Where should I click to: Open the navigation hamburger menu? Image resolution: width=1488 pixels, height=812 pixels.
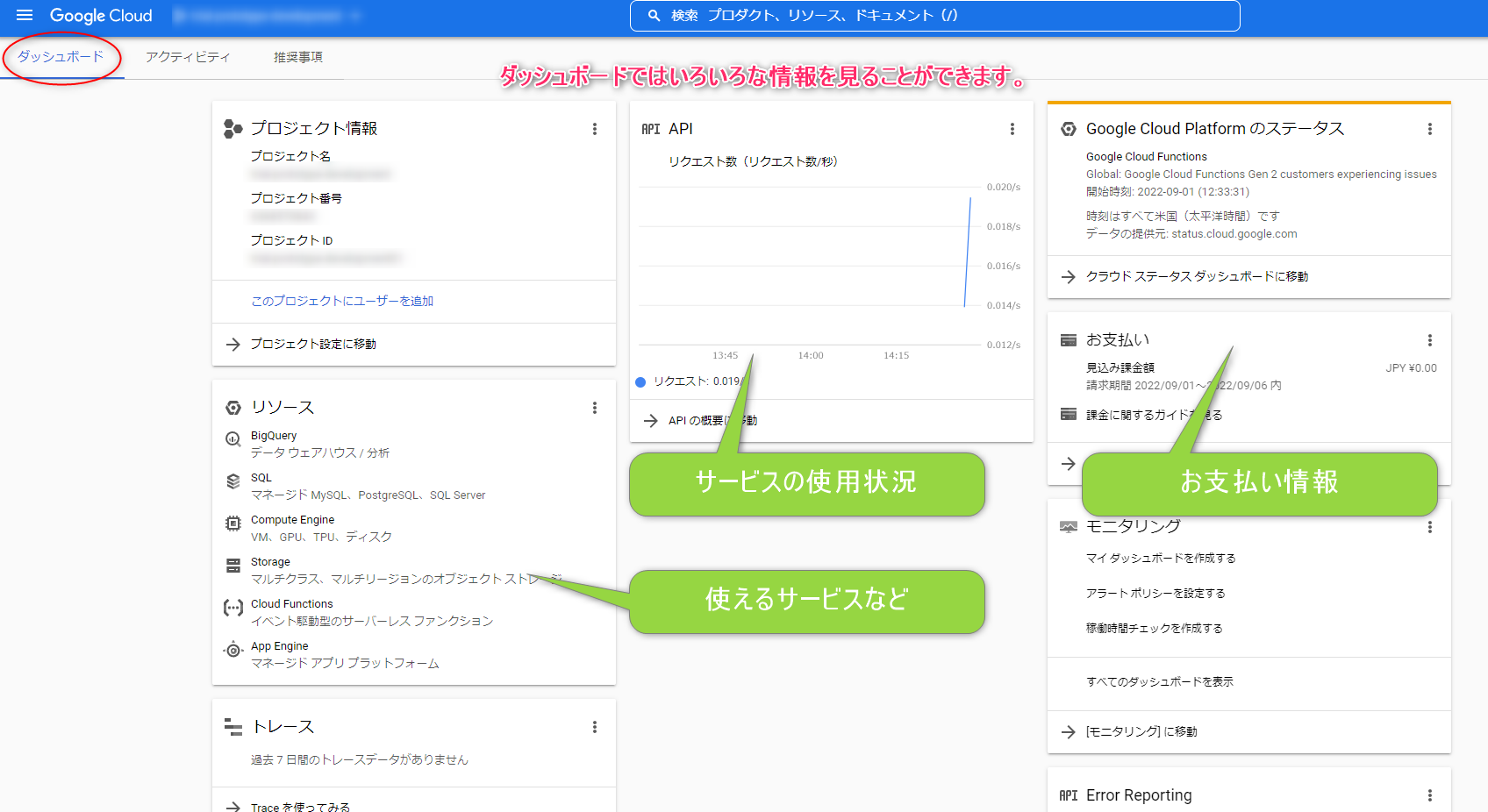pos(24,15)
